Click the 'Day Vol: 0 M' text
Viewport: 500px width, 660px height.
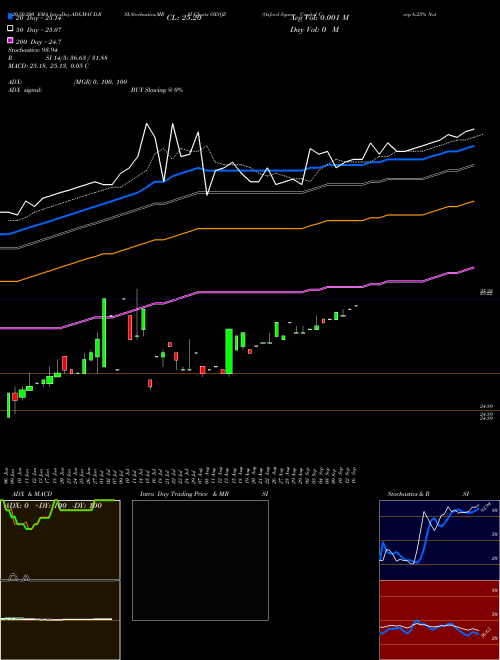[x=314, y=29]
